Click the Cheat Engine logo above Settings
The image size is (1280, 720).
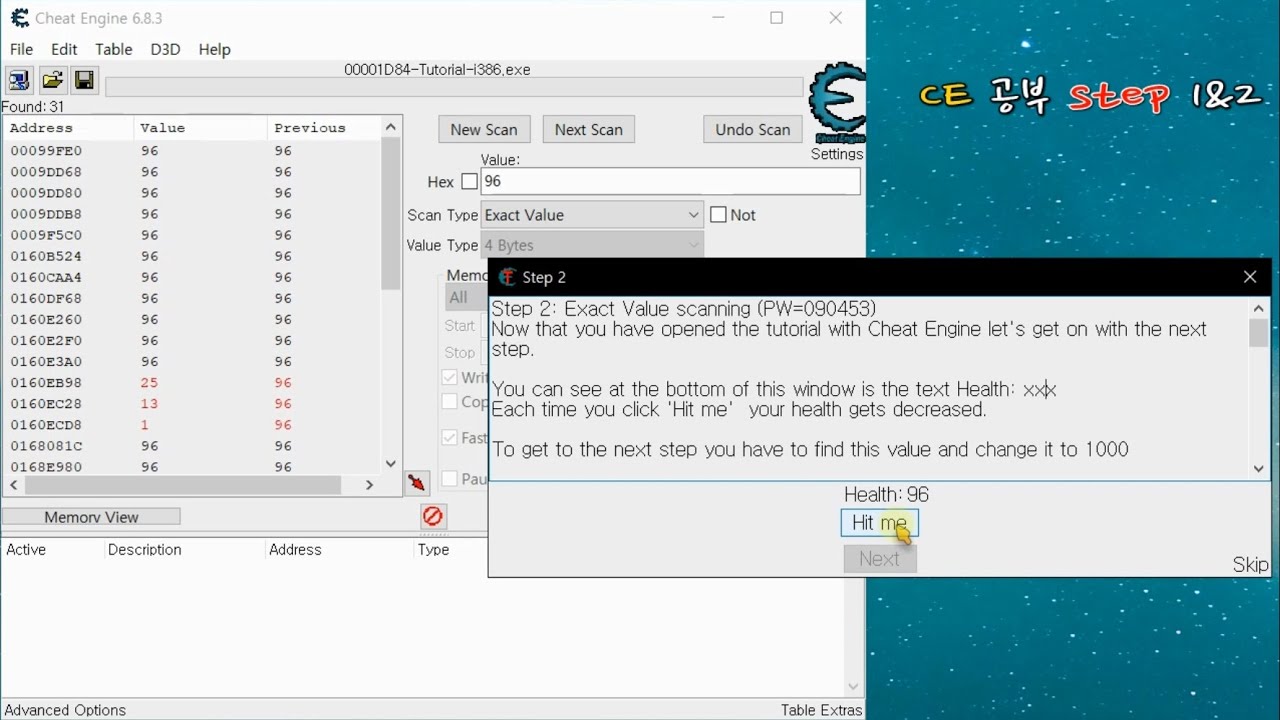coord(836,103)
